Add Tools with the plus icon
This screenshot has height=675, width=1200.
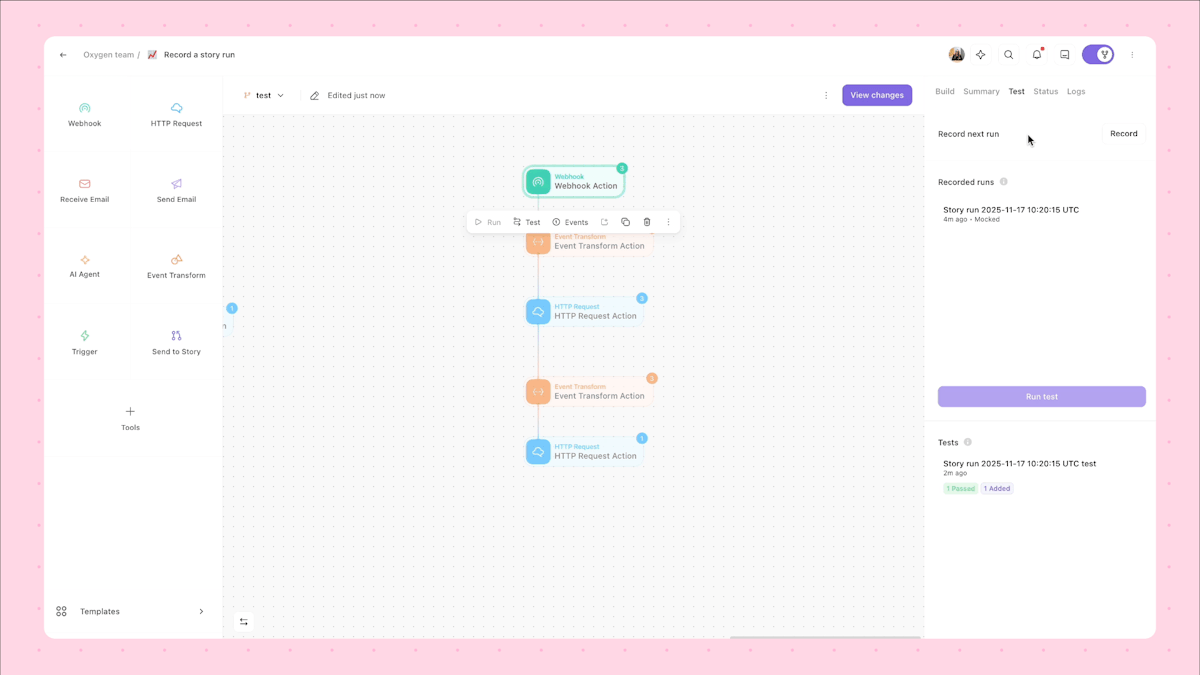(130, 419)
